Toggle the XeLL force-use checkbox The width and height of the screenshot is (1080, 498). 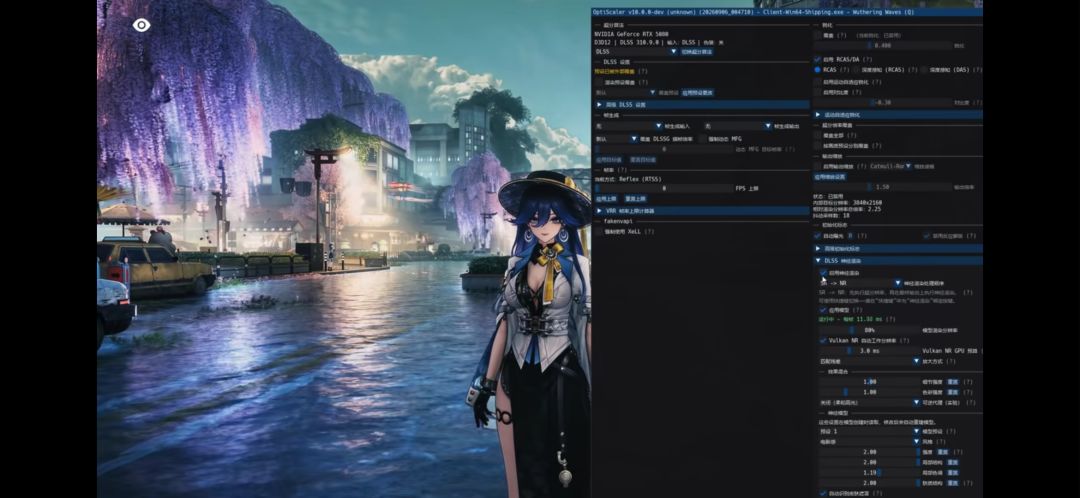[599, 231]
